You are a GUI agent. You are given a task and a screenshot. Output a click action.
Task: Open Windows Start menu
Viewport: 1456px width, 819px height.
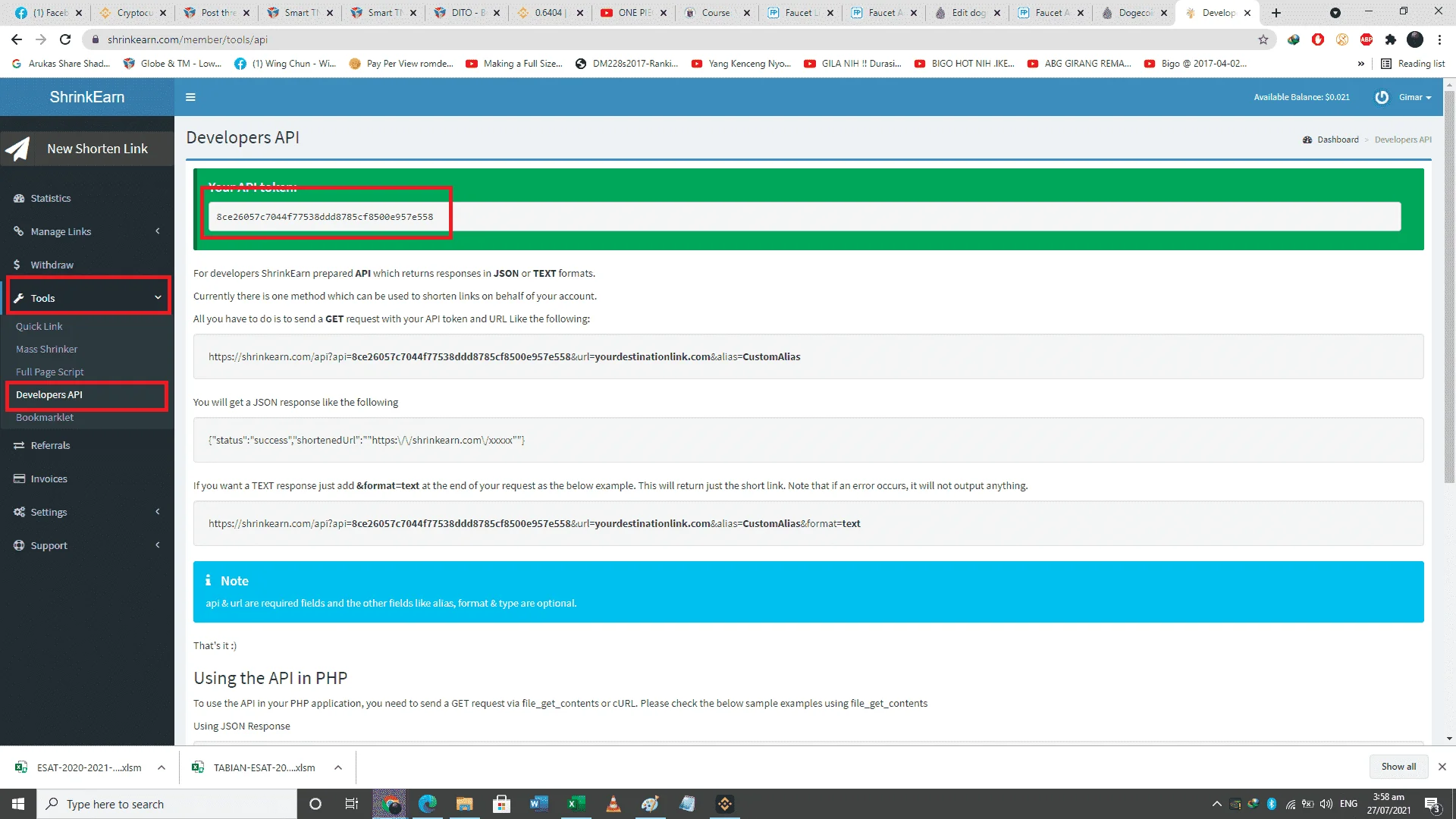[x=18, y=804]
